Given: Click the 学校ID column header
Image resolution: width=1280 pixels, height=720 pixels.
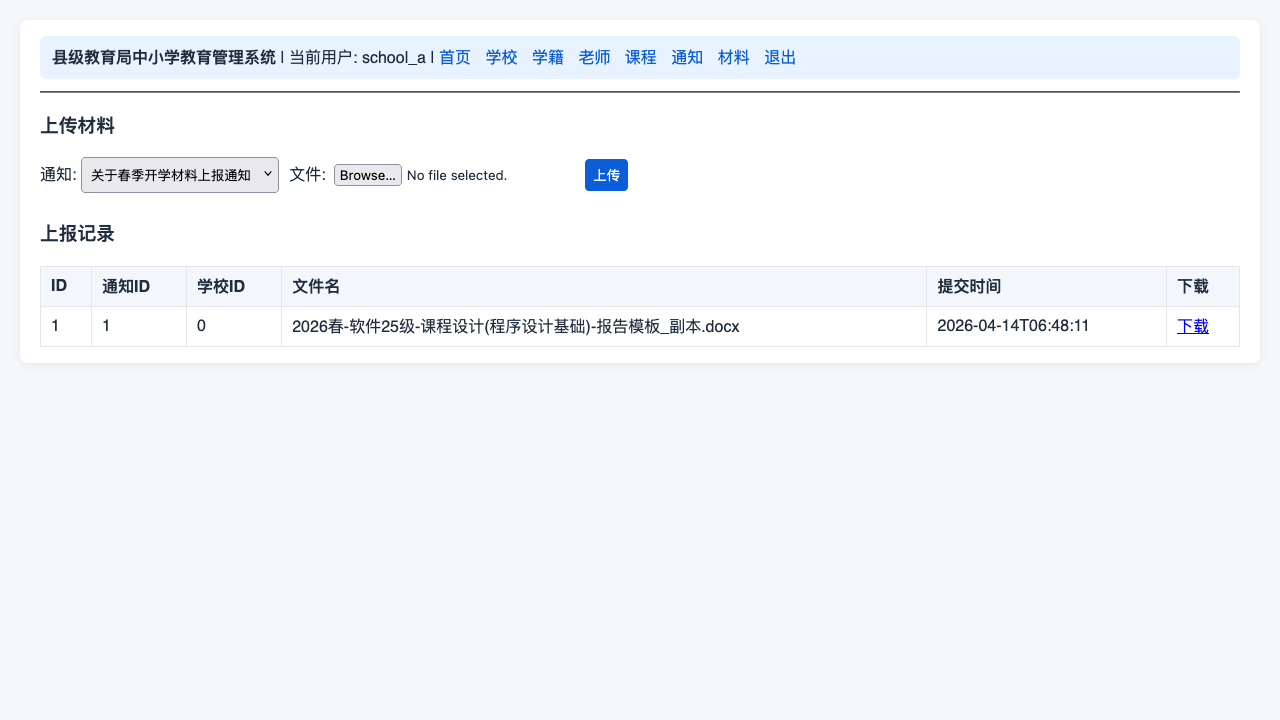Looking at the screenshot, I should coord(234,287).
